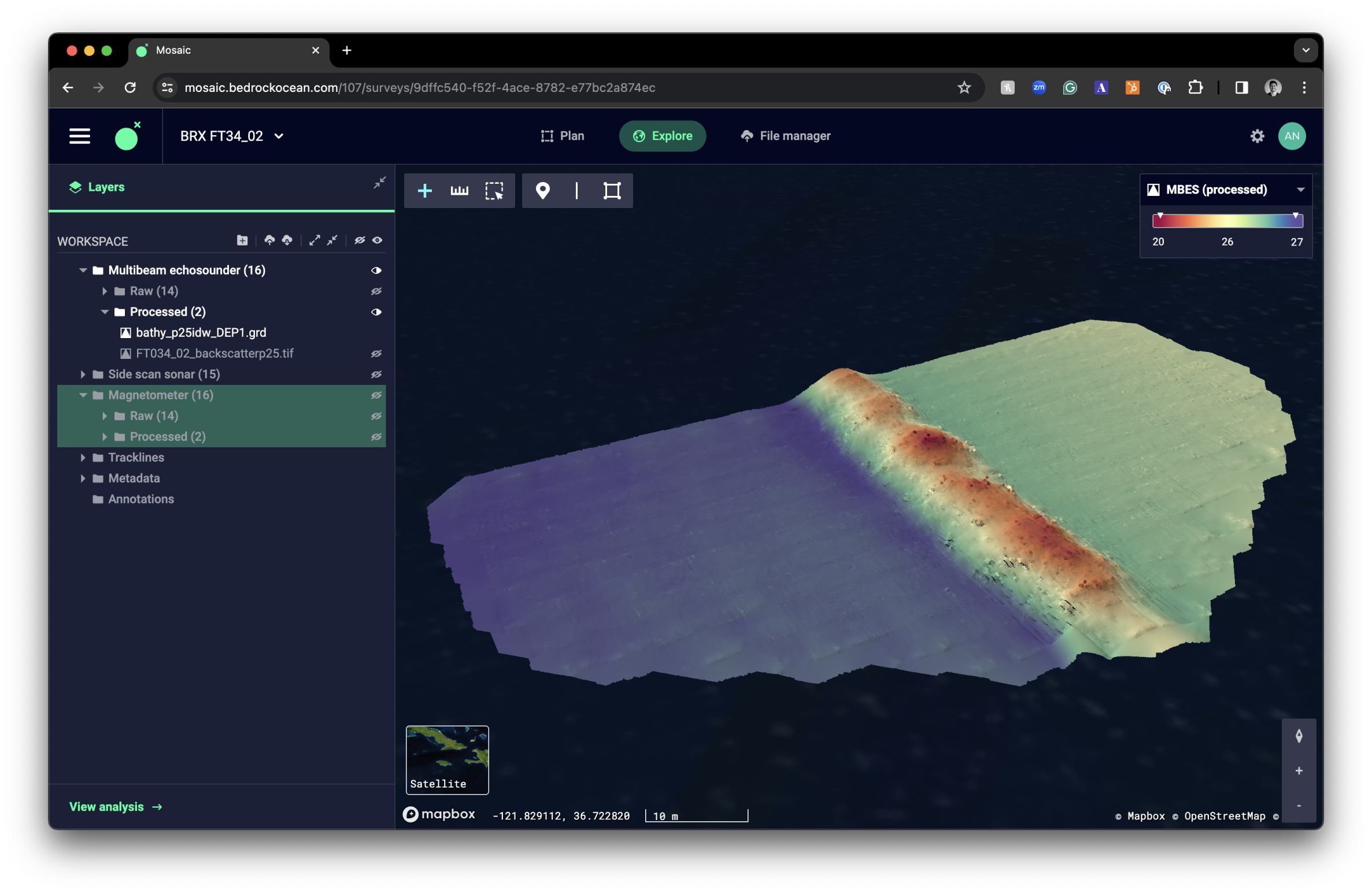The width and height of the screenshot is (1372, 894).
Task: Select the measure ruler tool
Action: point(459,191)
